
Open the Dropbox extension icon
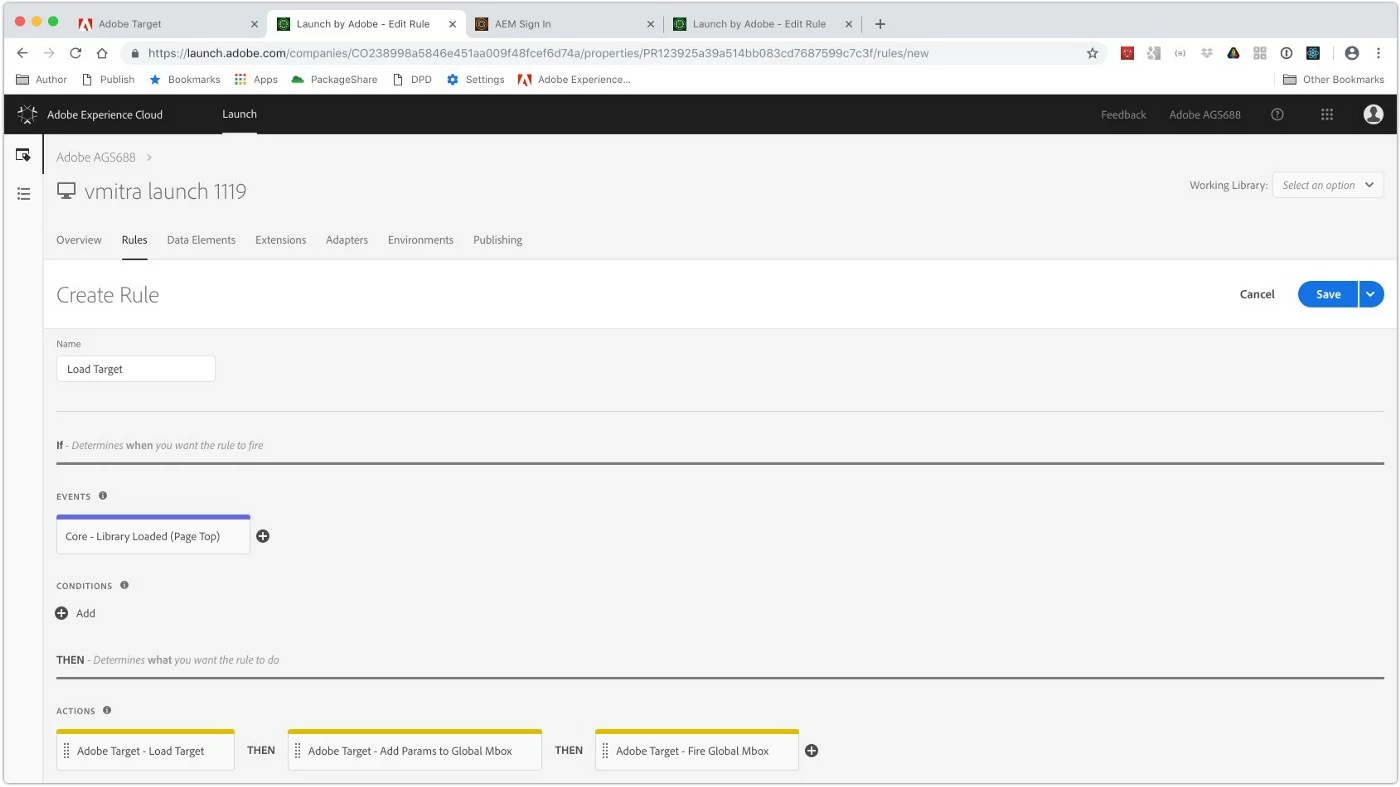click(1207, 53)
